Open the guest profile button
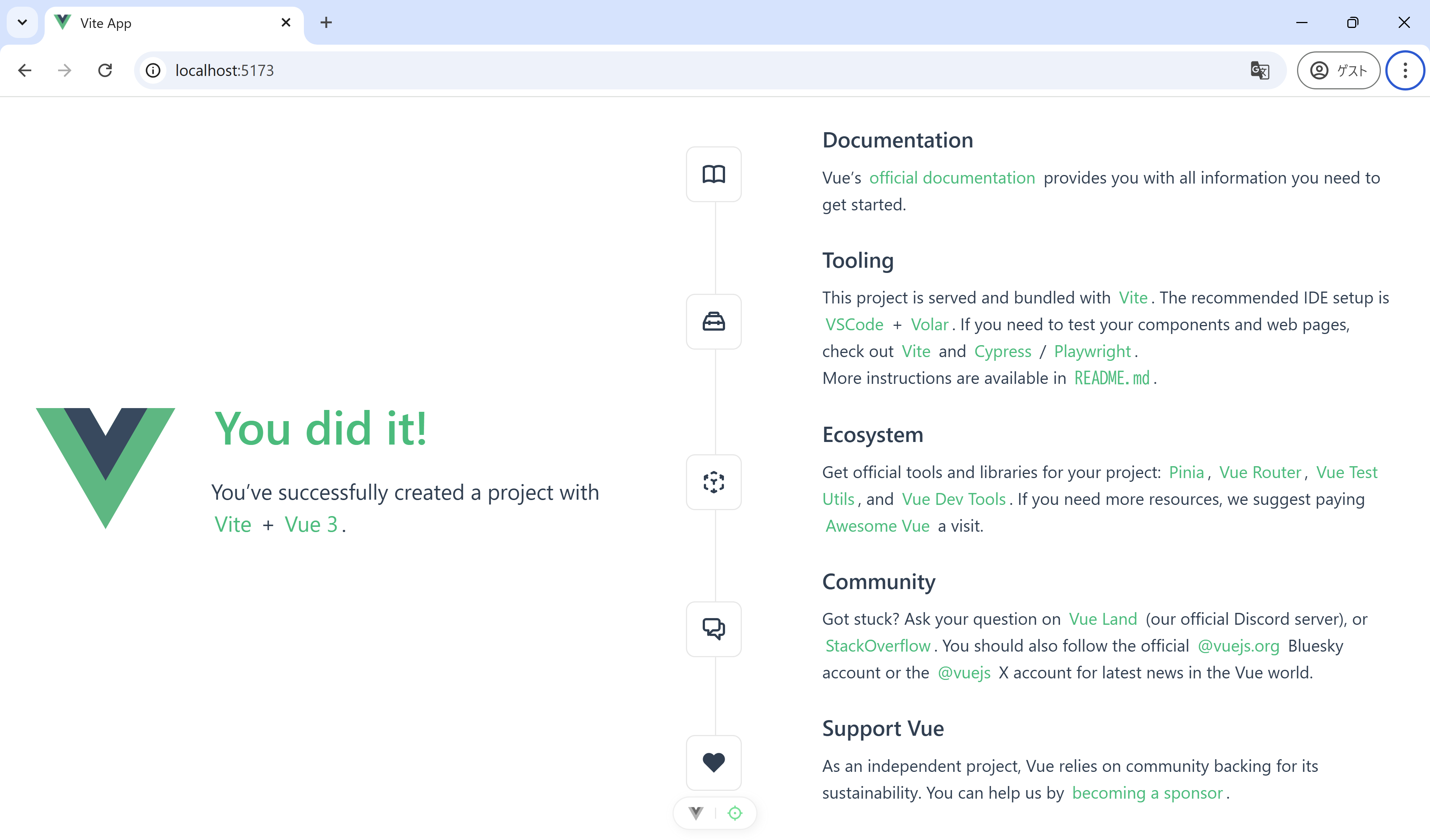Viewport: 1430px width, 840px height. click(x=1339, y=70)
